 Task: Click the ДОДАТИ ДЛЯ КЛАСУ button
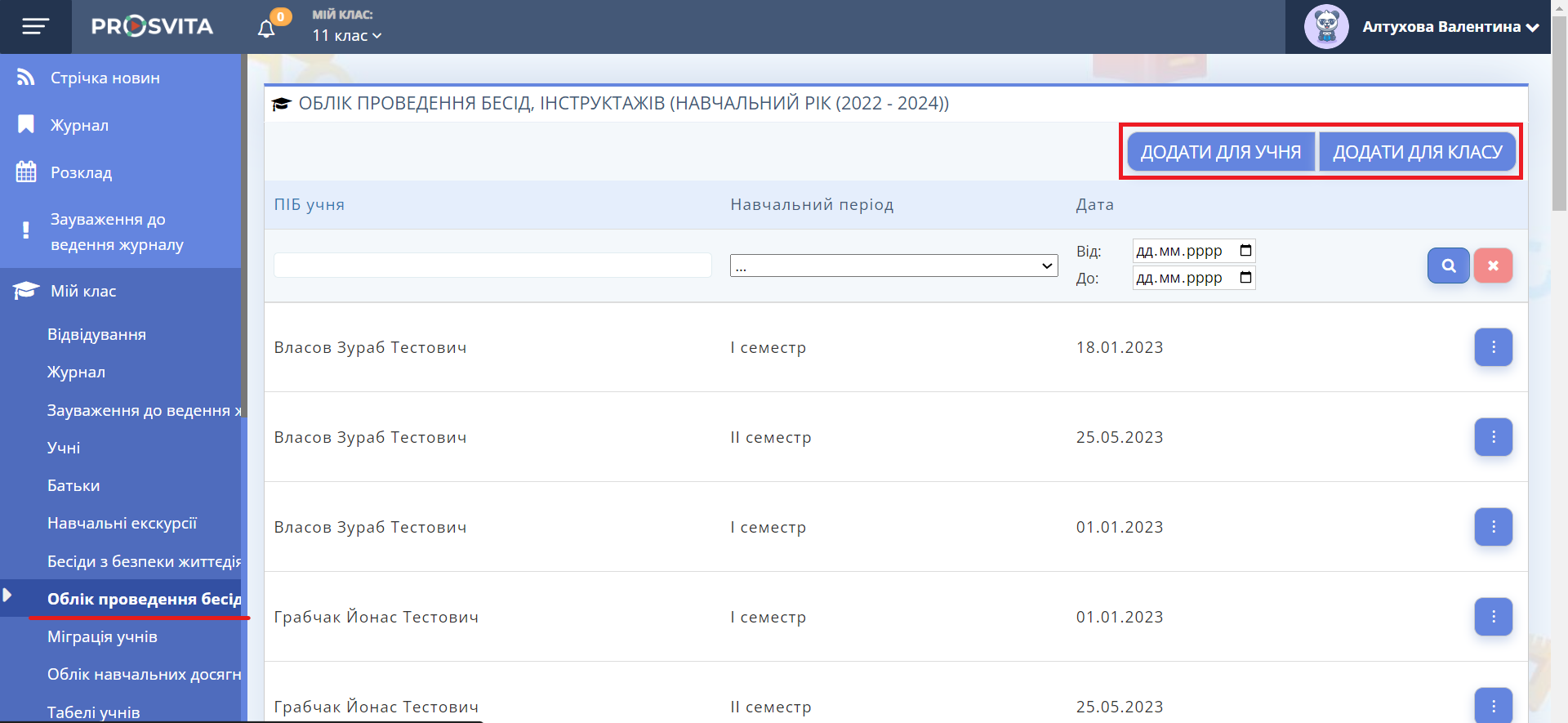point(1417,152)
